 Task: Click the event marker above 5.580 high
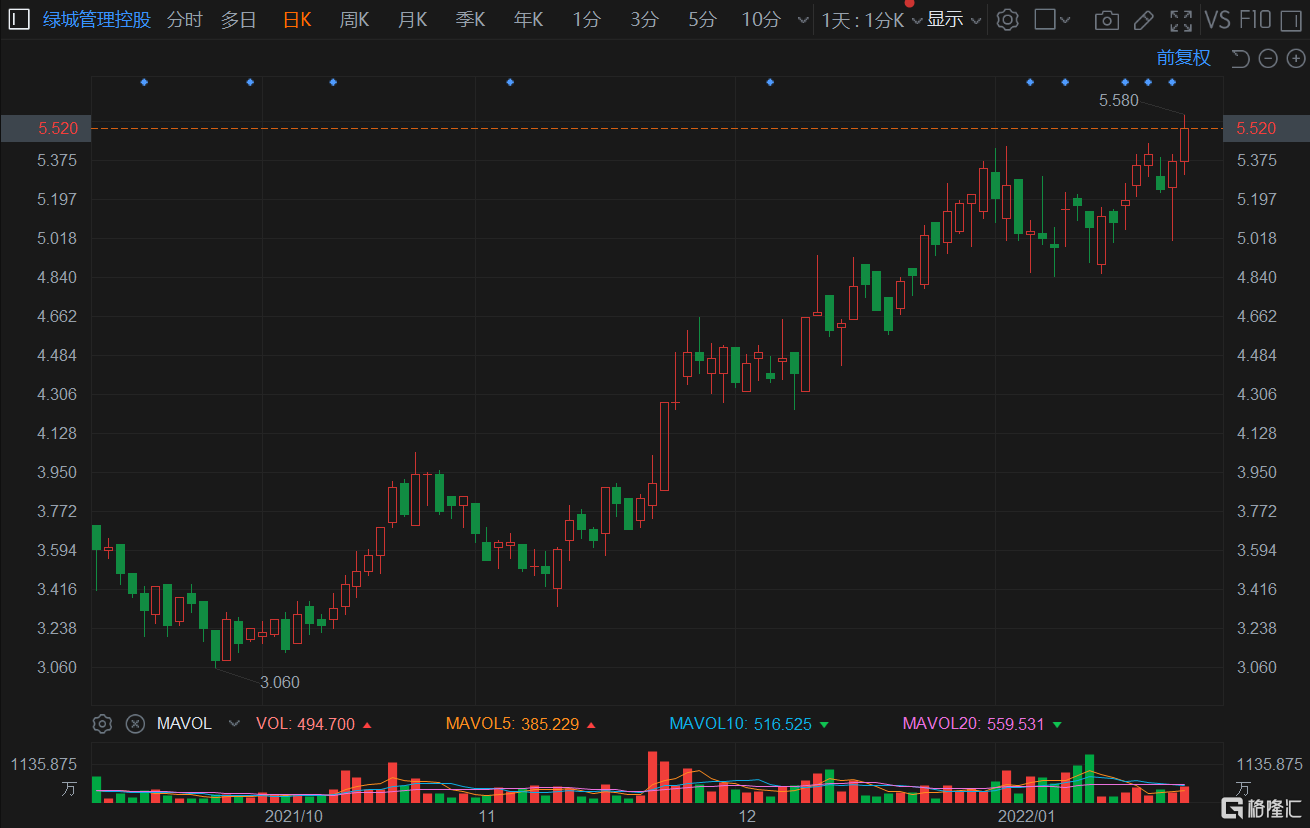coord(1172,82)
